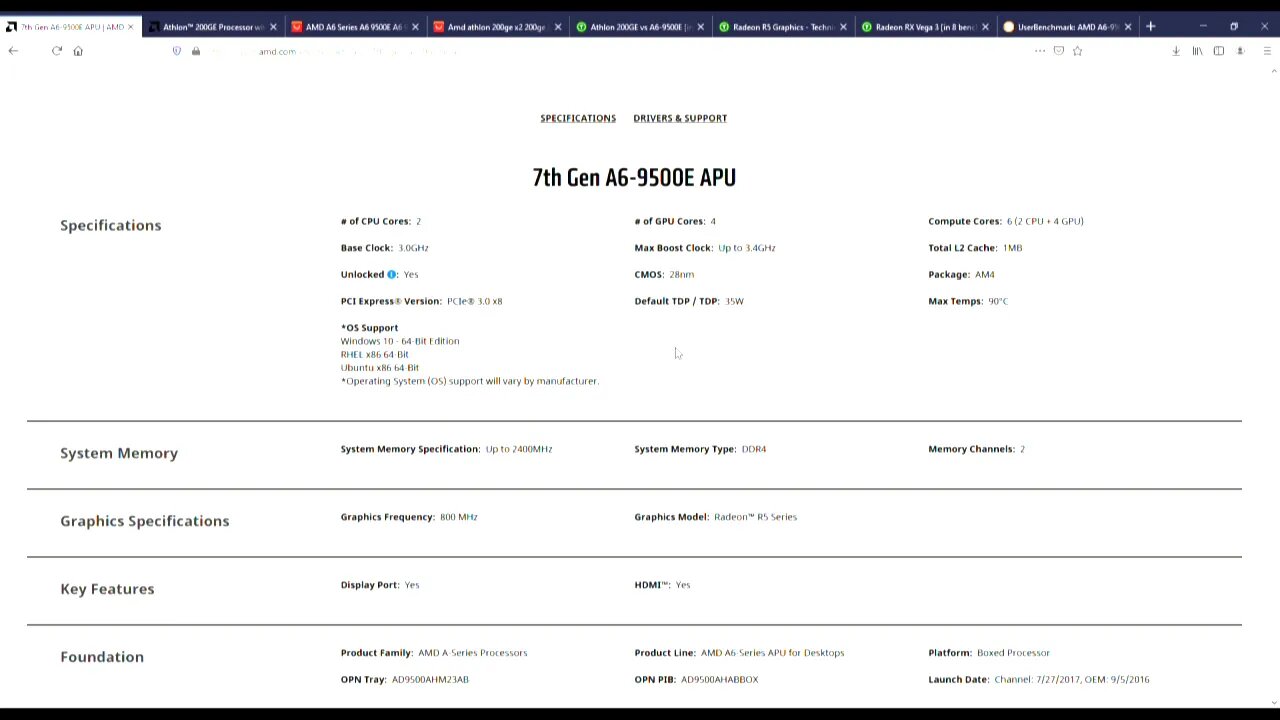
Task: Click the address bar URL field
Action: pyautogui.click(x=600, y=51)
